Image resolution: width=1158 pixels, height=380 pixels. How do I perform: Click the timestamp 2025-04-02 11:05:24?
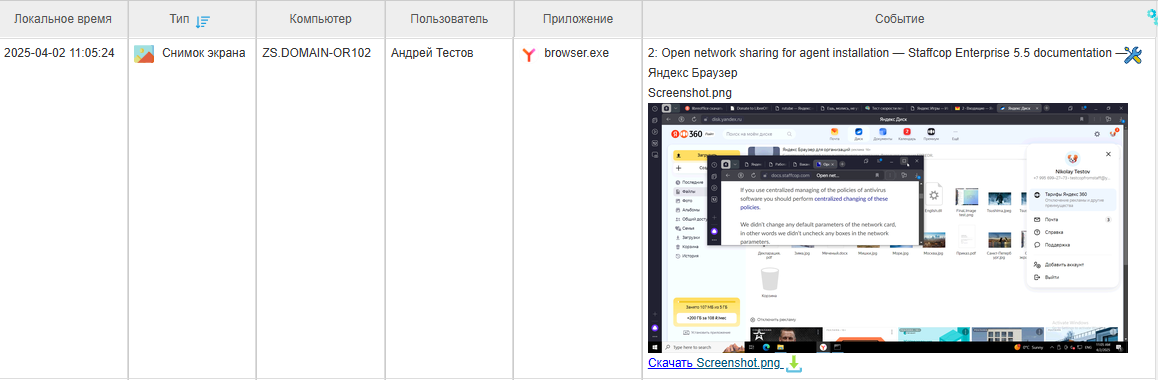click(59, 53)
